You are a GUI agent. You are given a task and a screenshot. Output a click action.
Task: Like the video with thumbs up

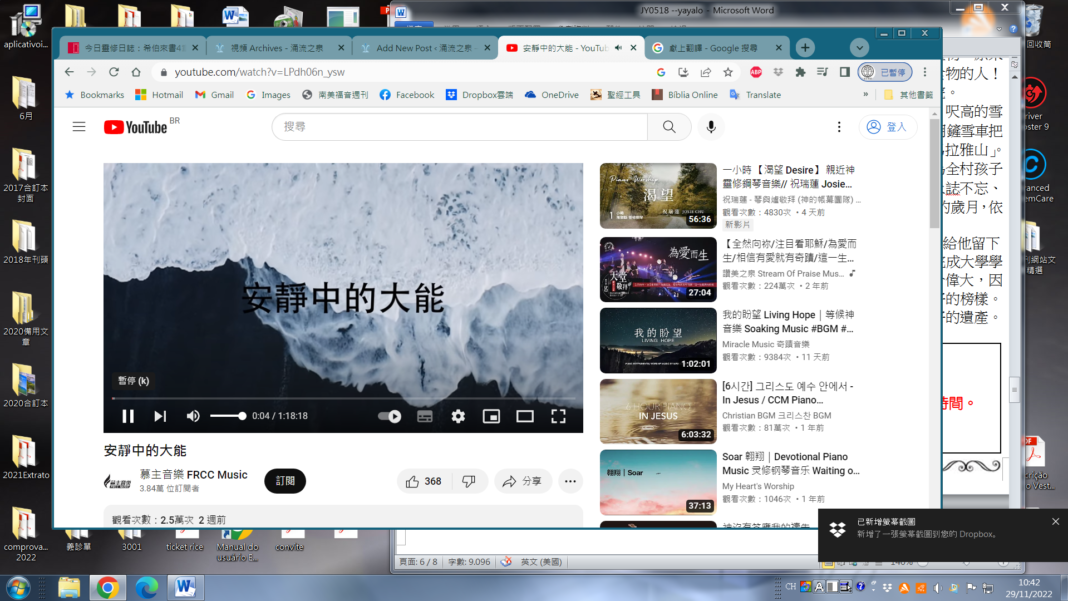click(x=423, y=481)
